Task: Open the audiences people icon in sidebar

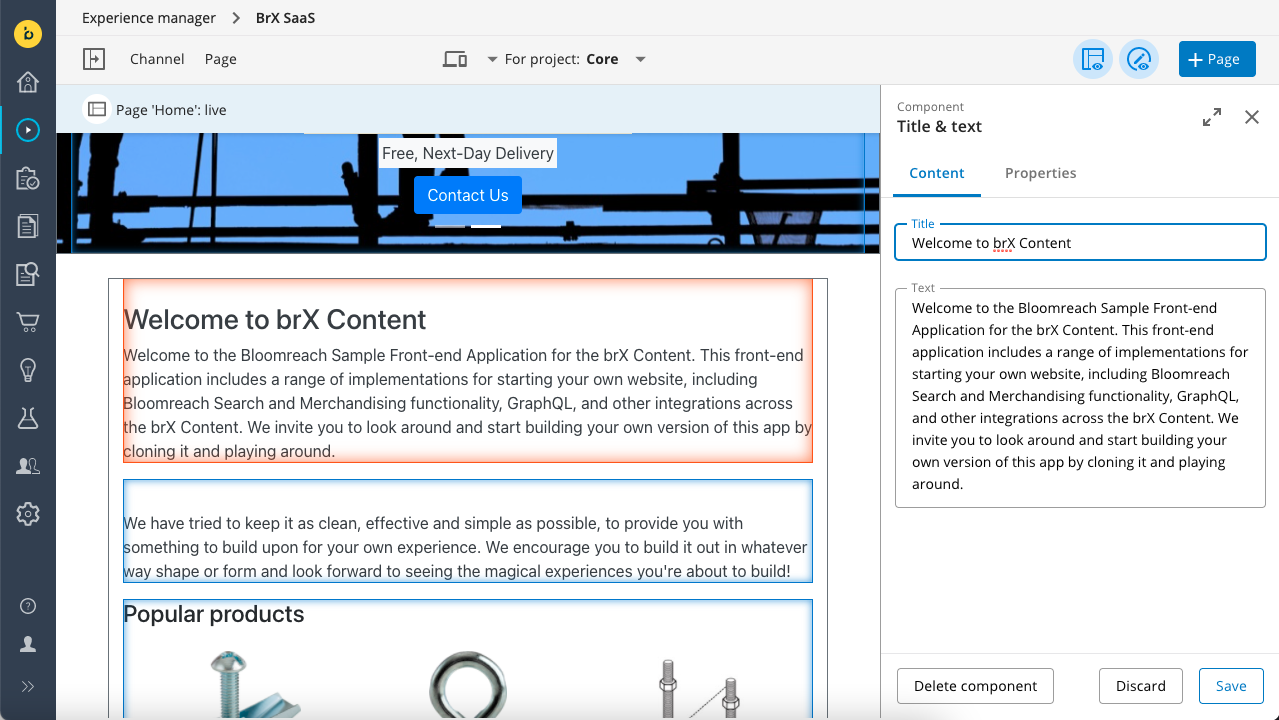Action: click(28, 466)
